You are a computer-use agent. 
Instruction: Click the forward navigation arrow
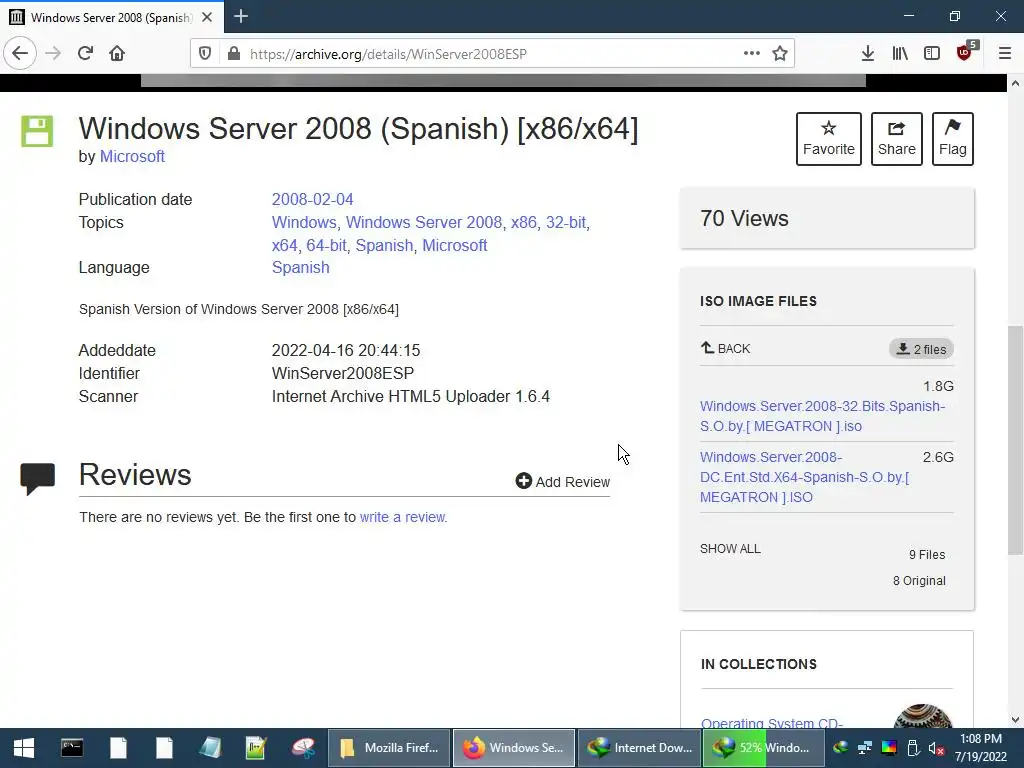[53, 54]
